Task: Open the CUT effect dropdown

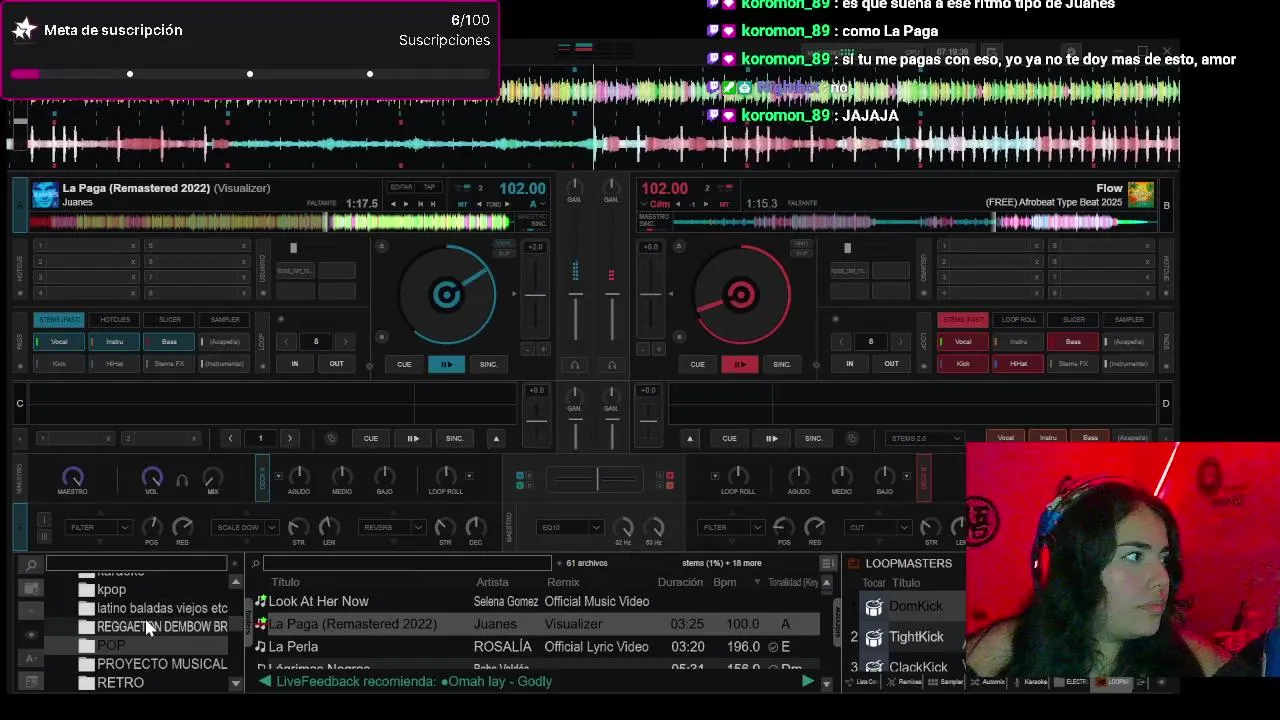Action: pos(876,527)
